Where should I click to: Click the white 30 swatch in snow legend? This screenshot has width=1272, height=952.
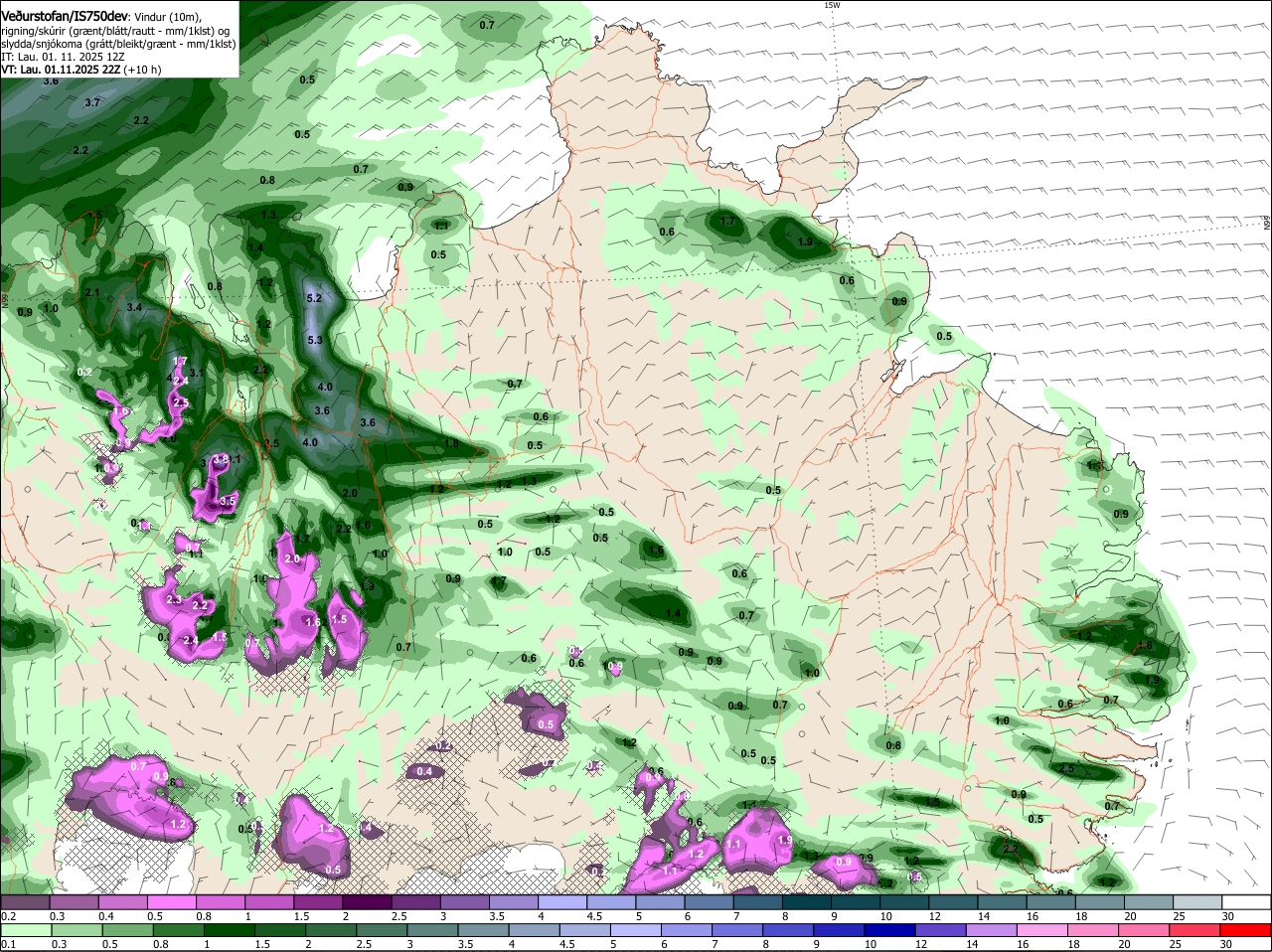point(1246,901)
